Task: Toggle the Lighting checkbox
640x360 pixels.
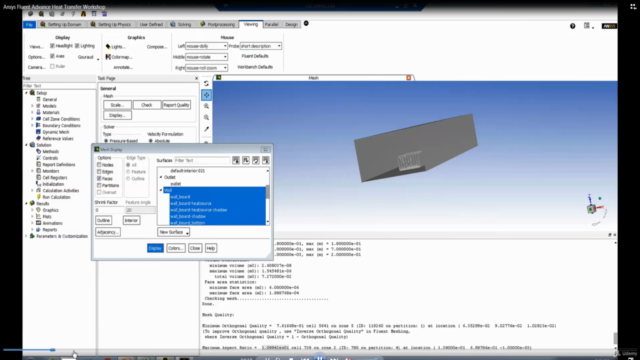Action: (77, 46)
